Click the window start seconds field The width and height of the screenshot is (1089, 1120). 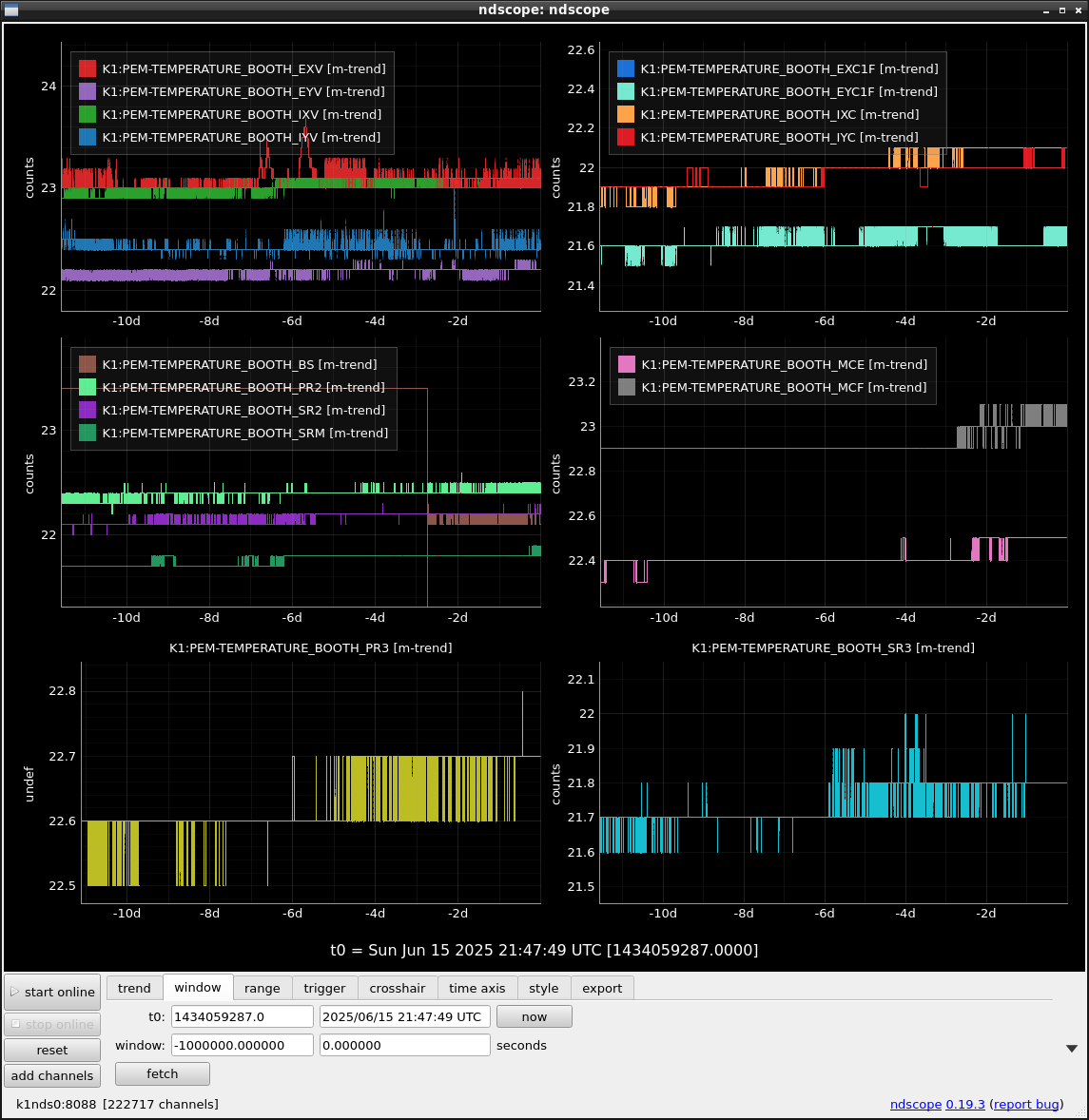pyautogui.click(x=243, y=1045)
